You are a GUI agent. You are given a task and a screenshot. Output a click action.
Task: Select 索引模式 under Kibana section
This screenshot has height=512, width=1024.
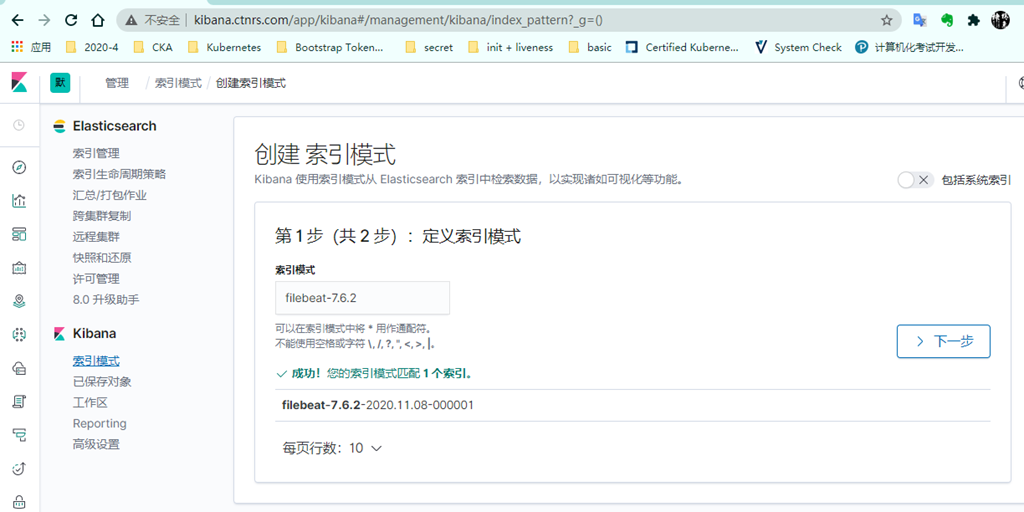(96, 361)
